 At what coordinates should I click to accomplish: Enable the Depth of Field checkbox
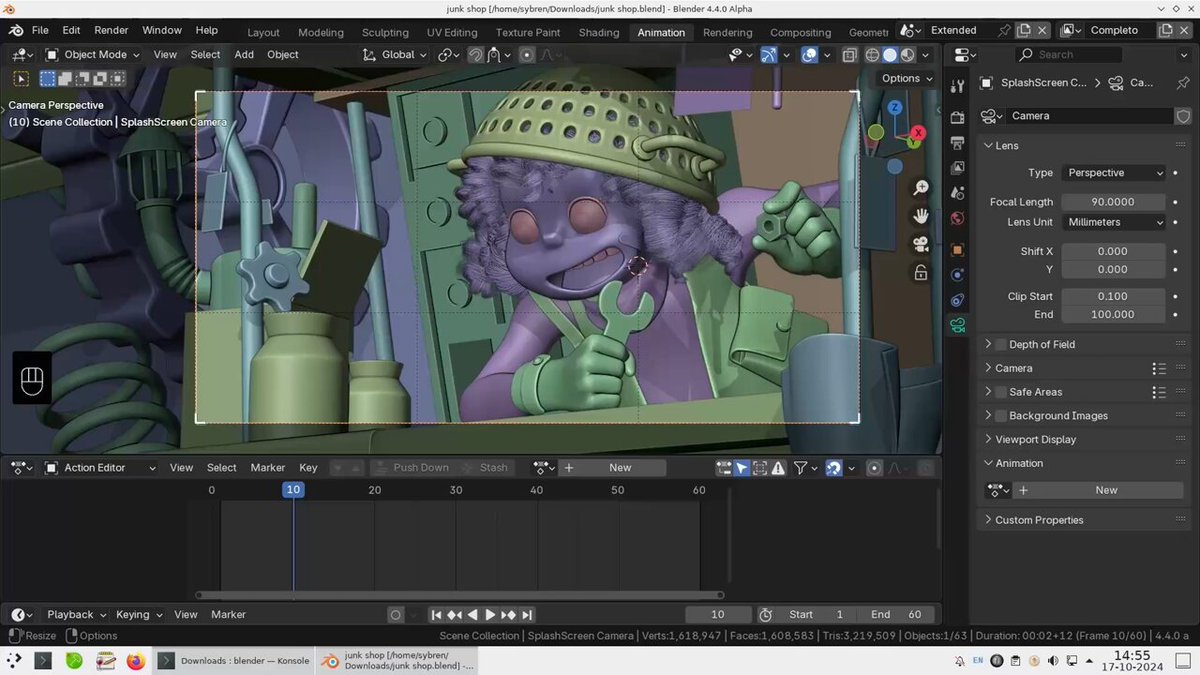tap(1001, 344)
